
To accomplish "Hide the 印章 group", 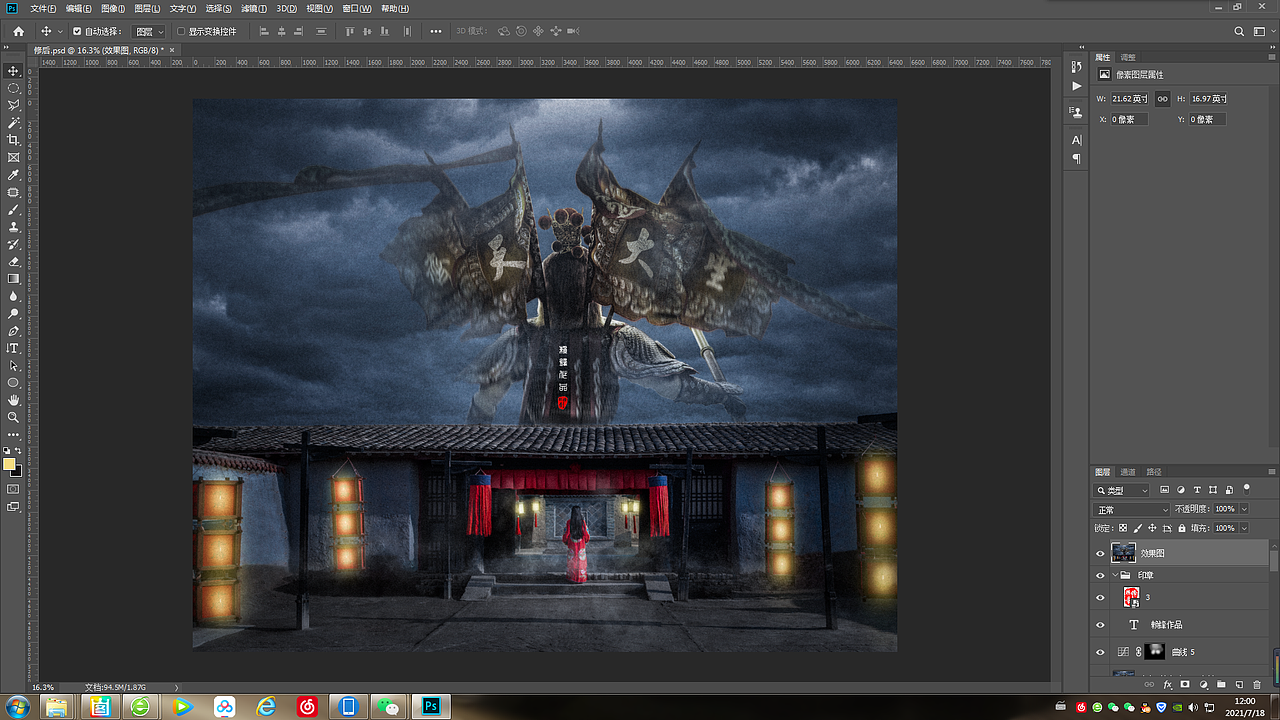I will click(1100, 575).
